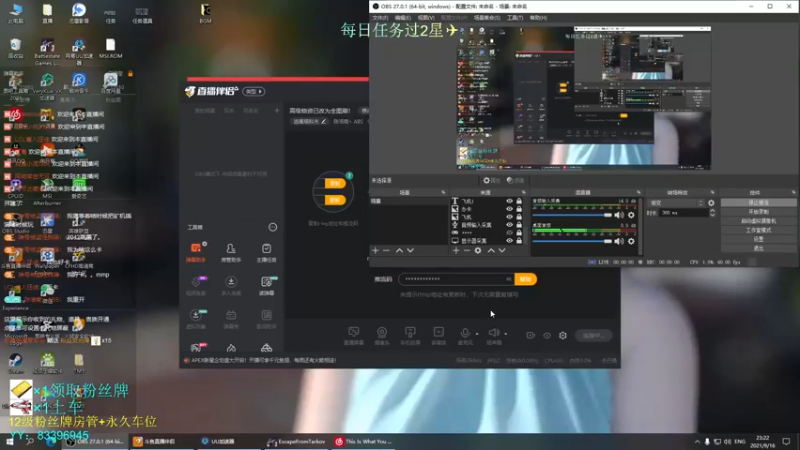Toggle visibility eye of 显示器采集 source
The width and height of the screenshot is (800, 450).
[509, 240]
